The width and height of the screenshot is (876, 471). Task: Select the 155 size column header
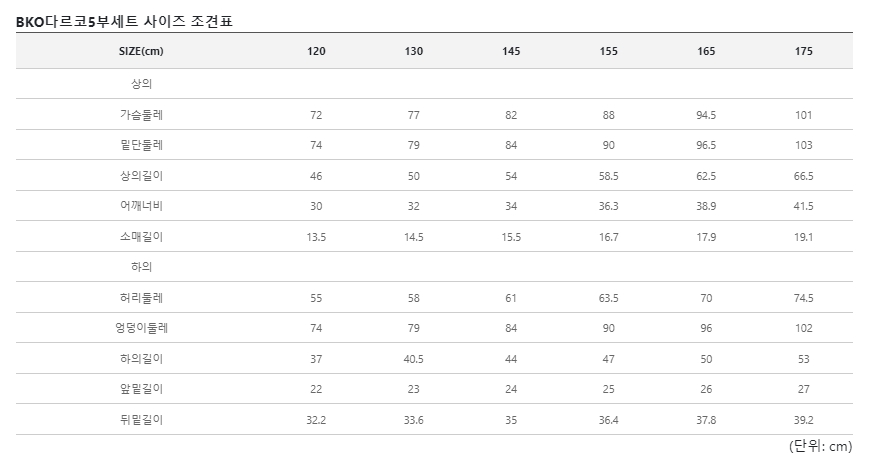608,51
